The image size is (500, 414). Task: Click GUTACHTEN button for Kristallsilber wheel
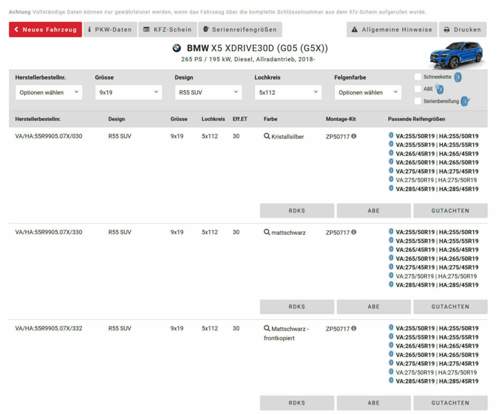pyautogui.click(x=450, y=211)
